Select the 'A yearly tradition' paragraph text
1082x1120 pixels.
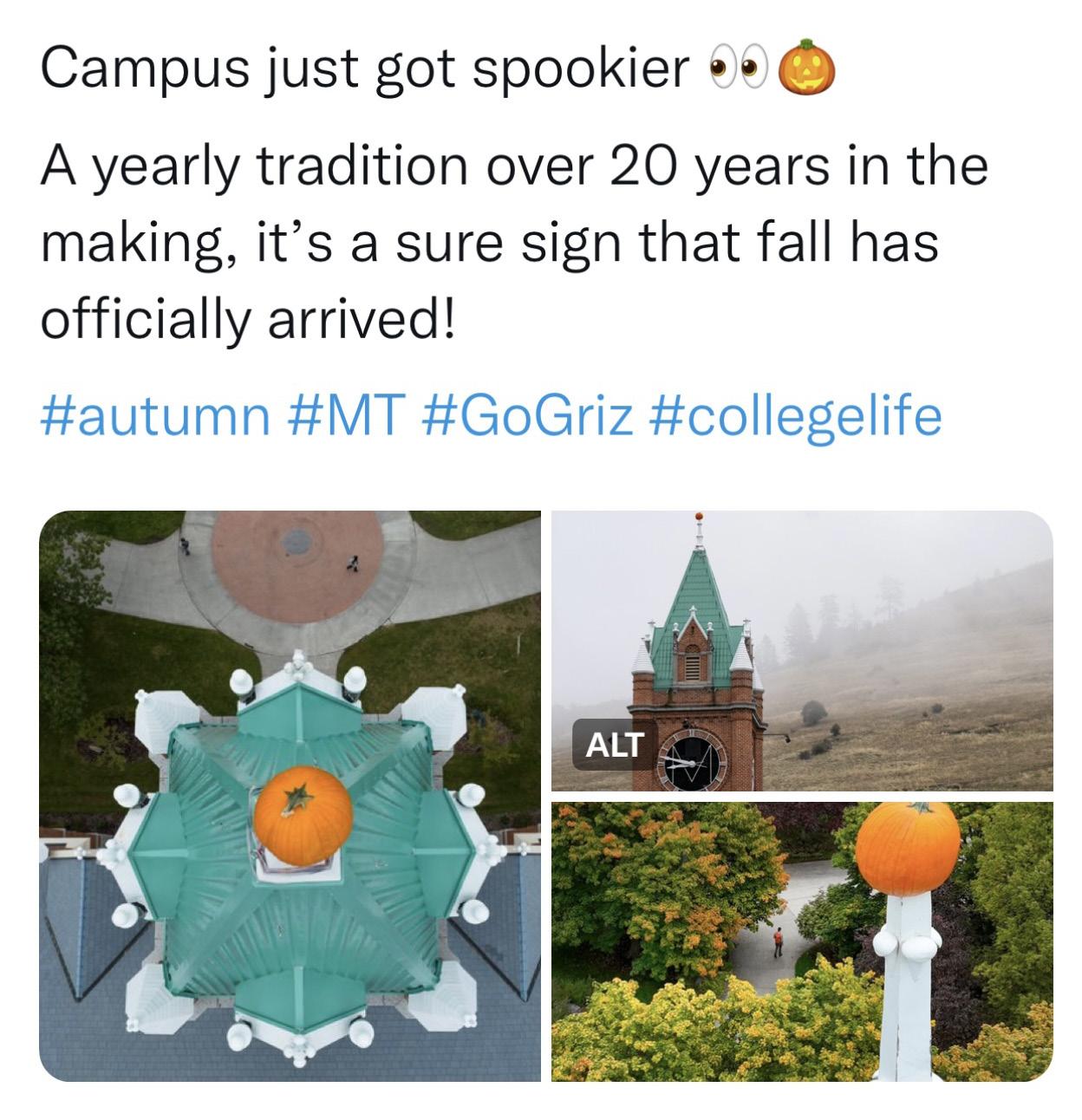(513, 242)
